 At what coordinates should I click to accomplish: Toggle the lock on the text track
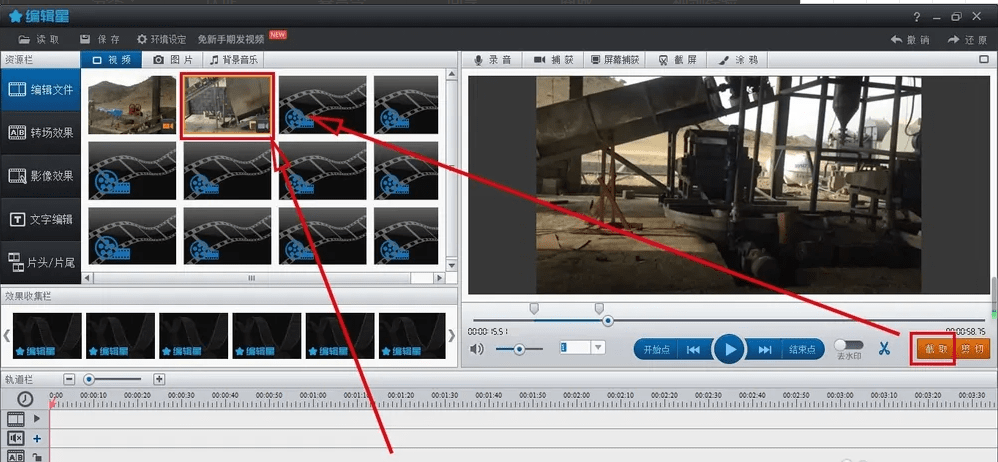37,457
